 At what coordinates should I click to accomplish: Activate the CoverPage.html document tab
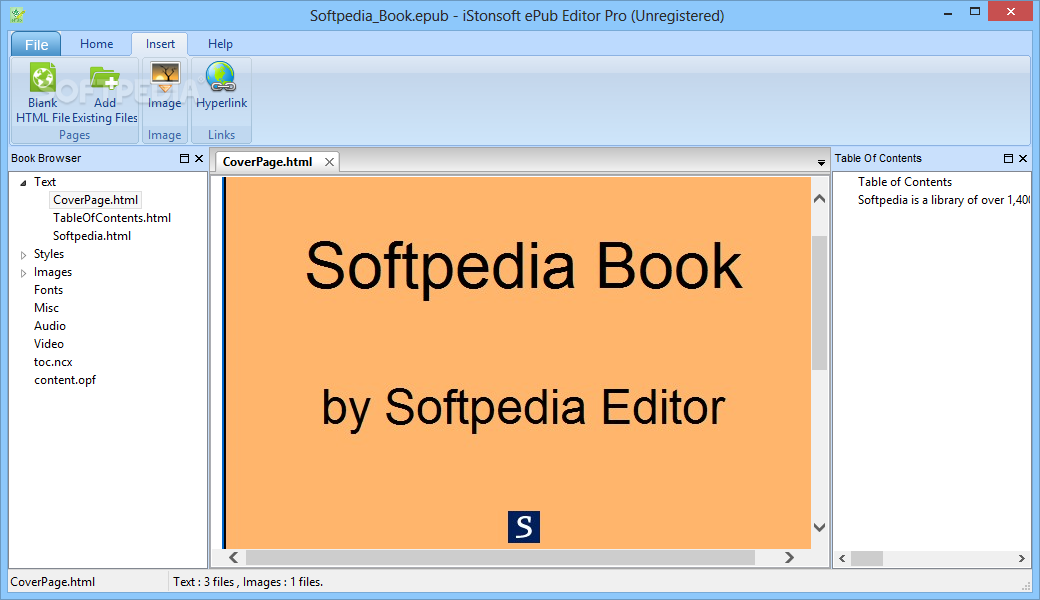coord(267,162)
